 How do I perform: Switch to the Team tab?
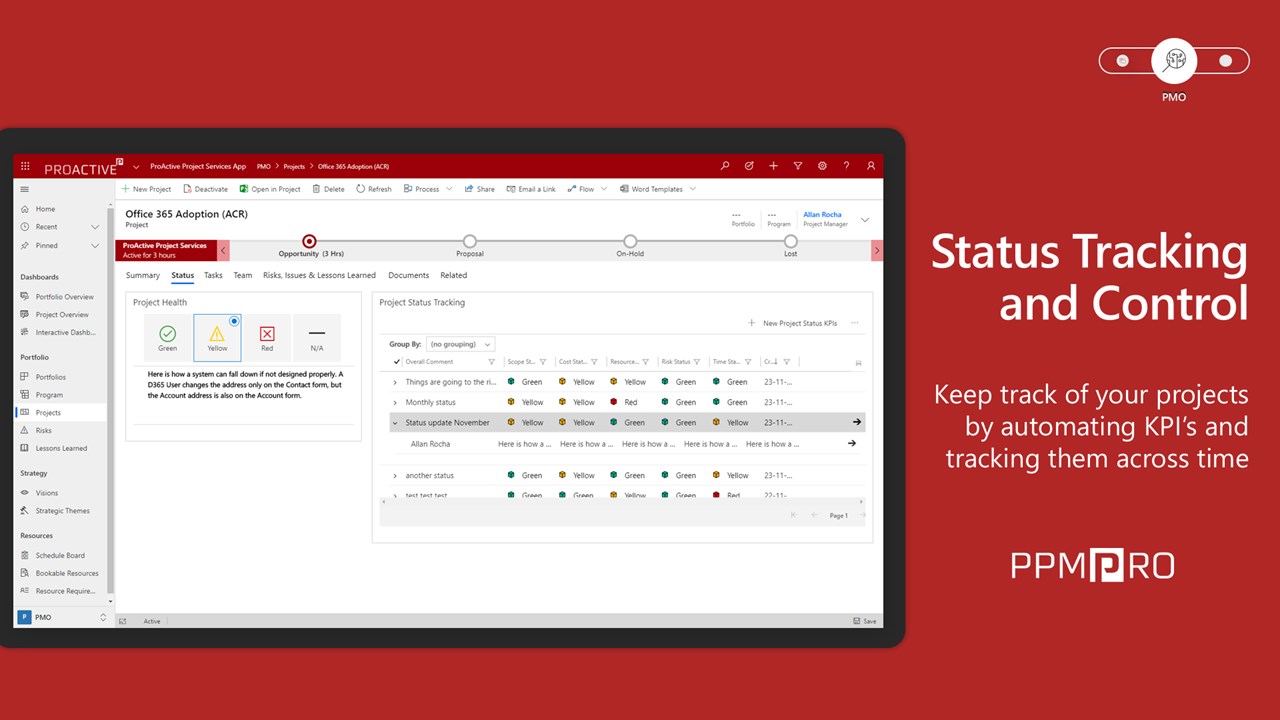pyautogui.click(x=243, y=275)
